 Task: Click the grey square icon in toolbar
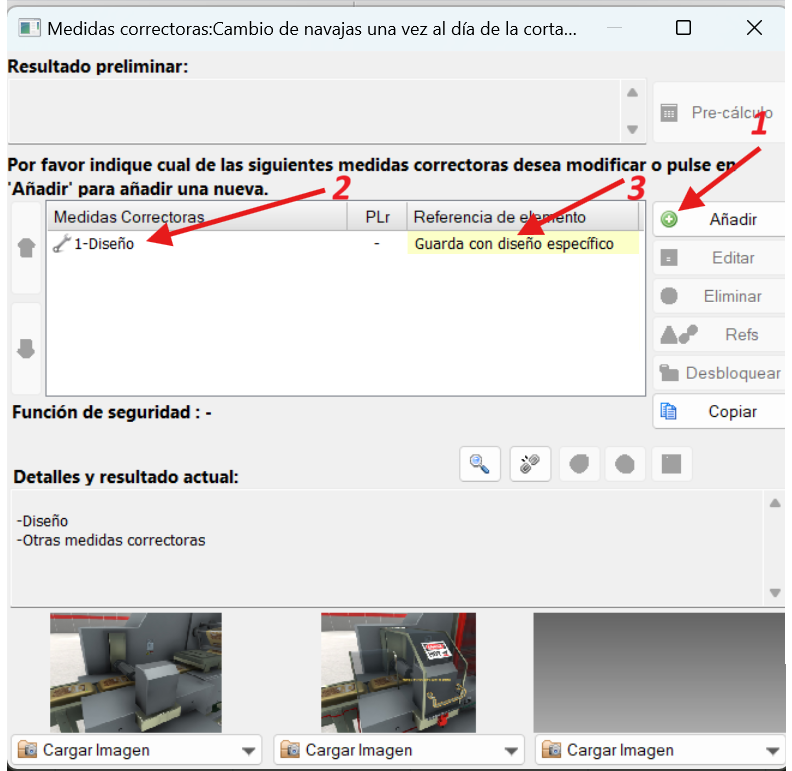pyautogui.click(x=671, y=464)
